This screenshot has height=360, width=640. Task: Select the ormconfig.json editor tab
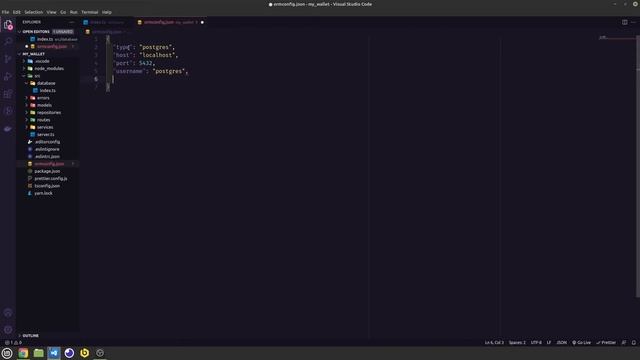(x=171, y=22)
